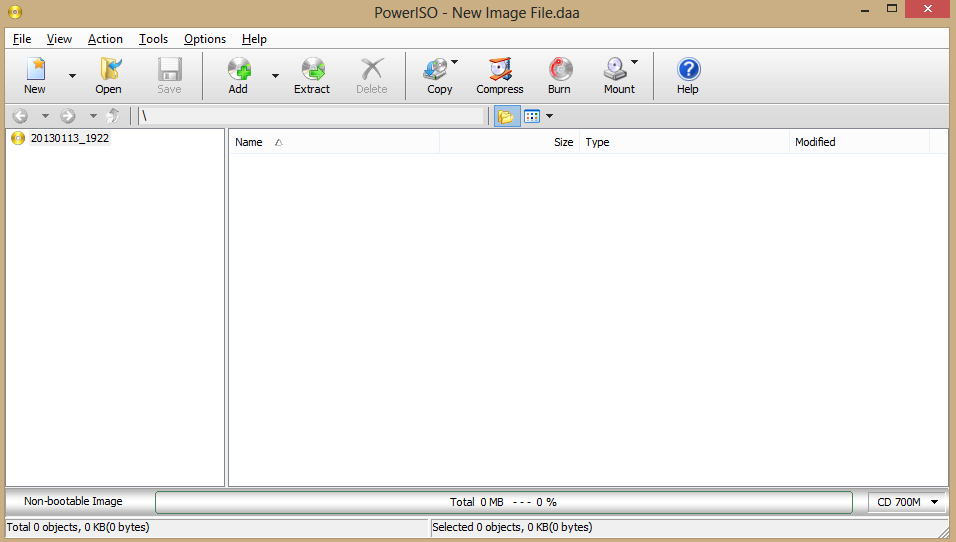Click the Up one level icon

[x=113, y=116]
